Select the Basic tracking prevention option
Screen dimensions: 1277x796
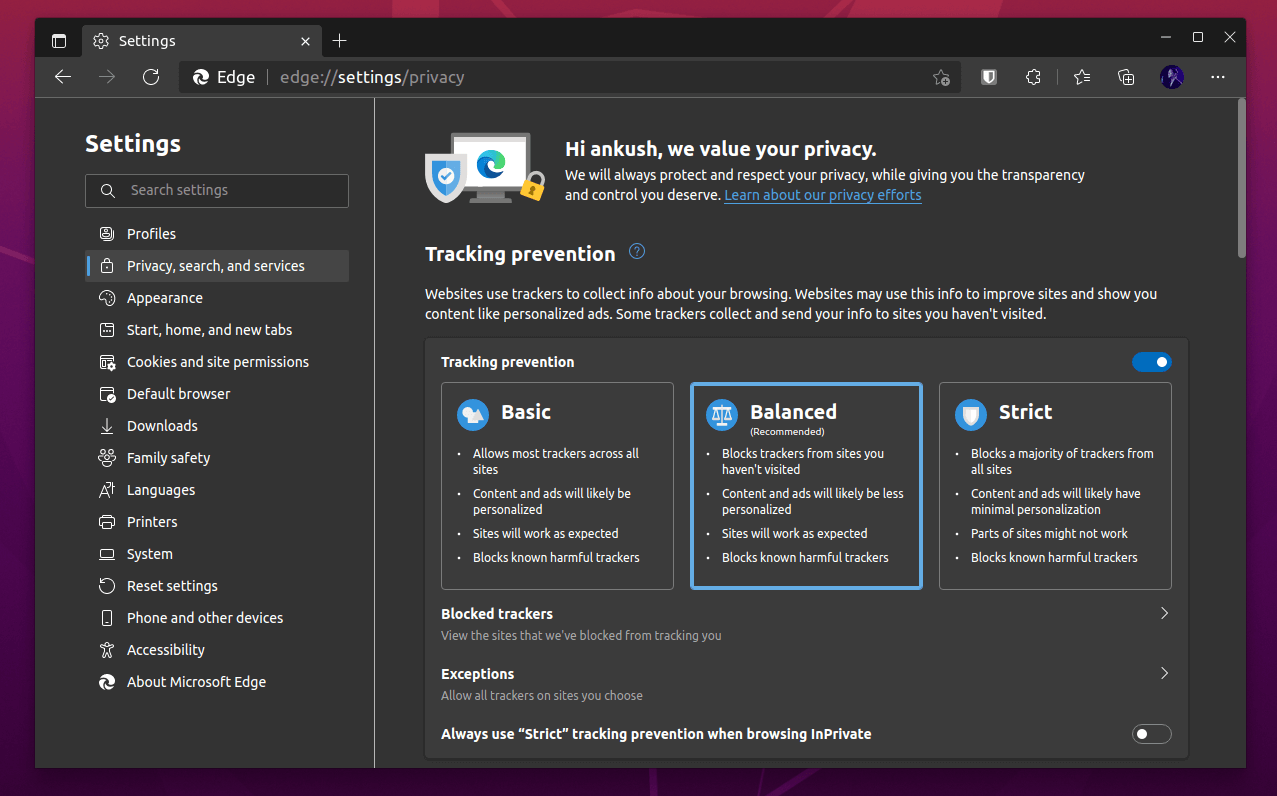557,485
